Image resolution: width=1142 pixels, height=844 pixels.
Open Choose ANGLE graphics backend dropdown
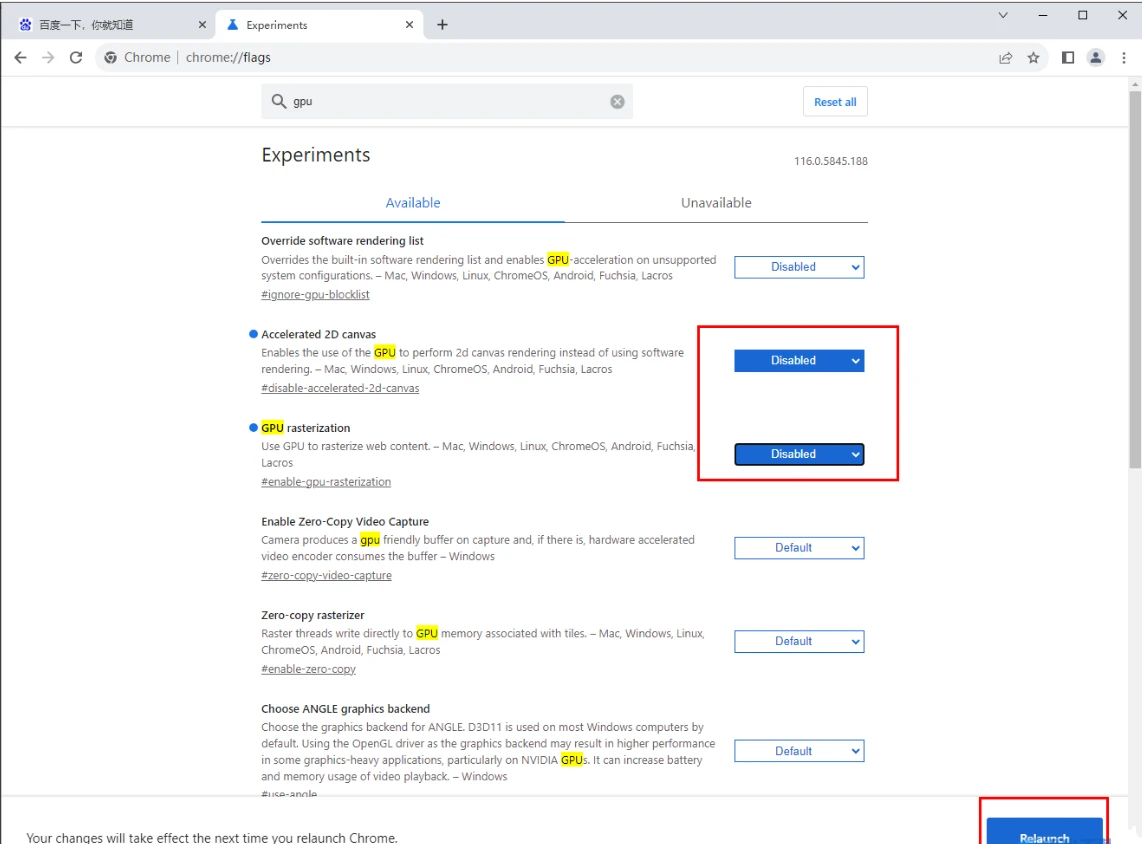[x=799, y=751]
